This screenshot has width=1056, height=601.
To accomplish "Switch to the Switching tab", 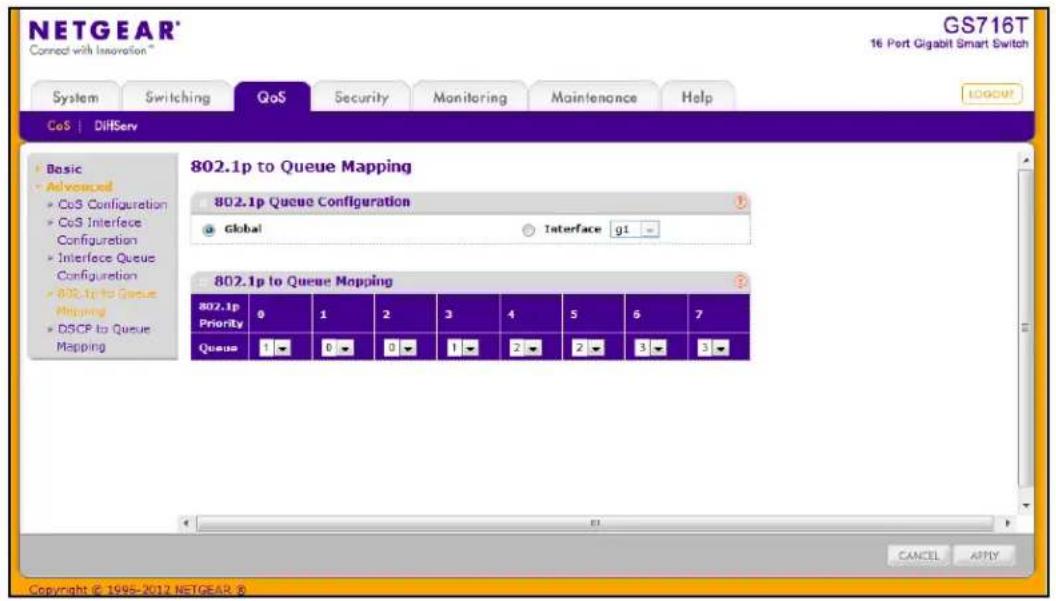I will coord(178,97).
